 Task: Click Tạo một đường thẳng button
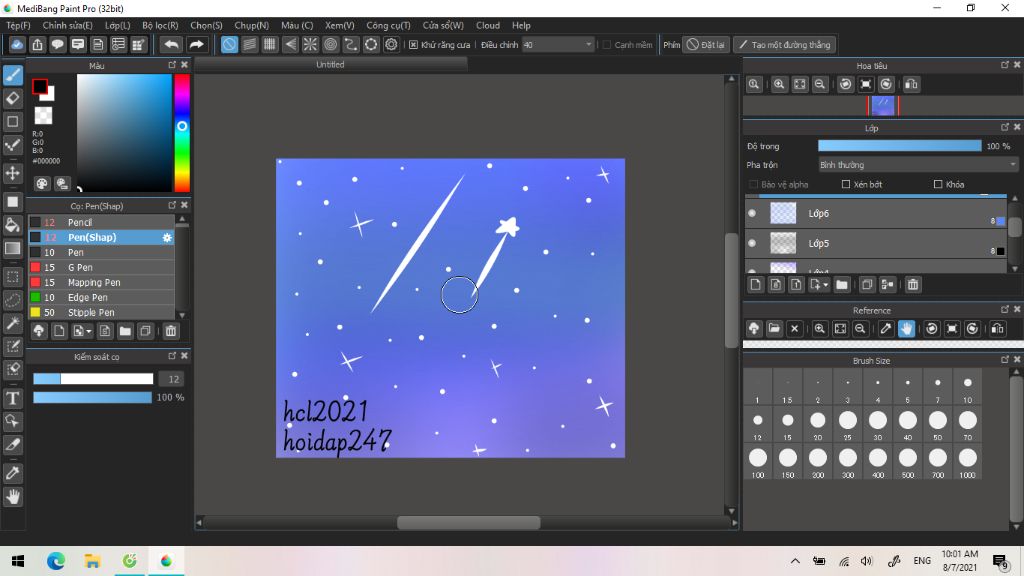click(x=784, y=45)
